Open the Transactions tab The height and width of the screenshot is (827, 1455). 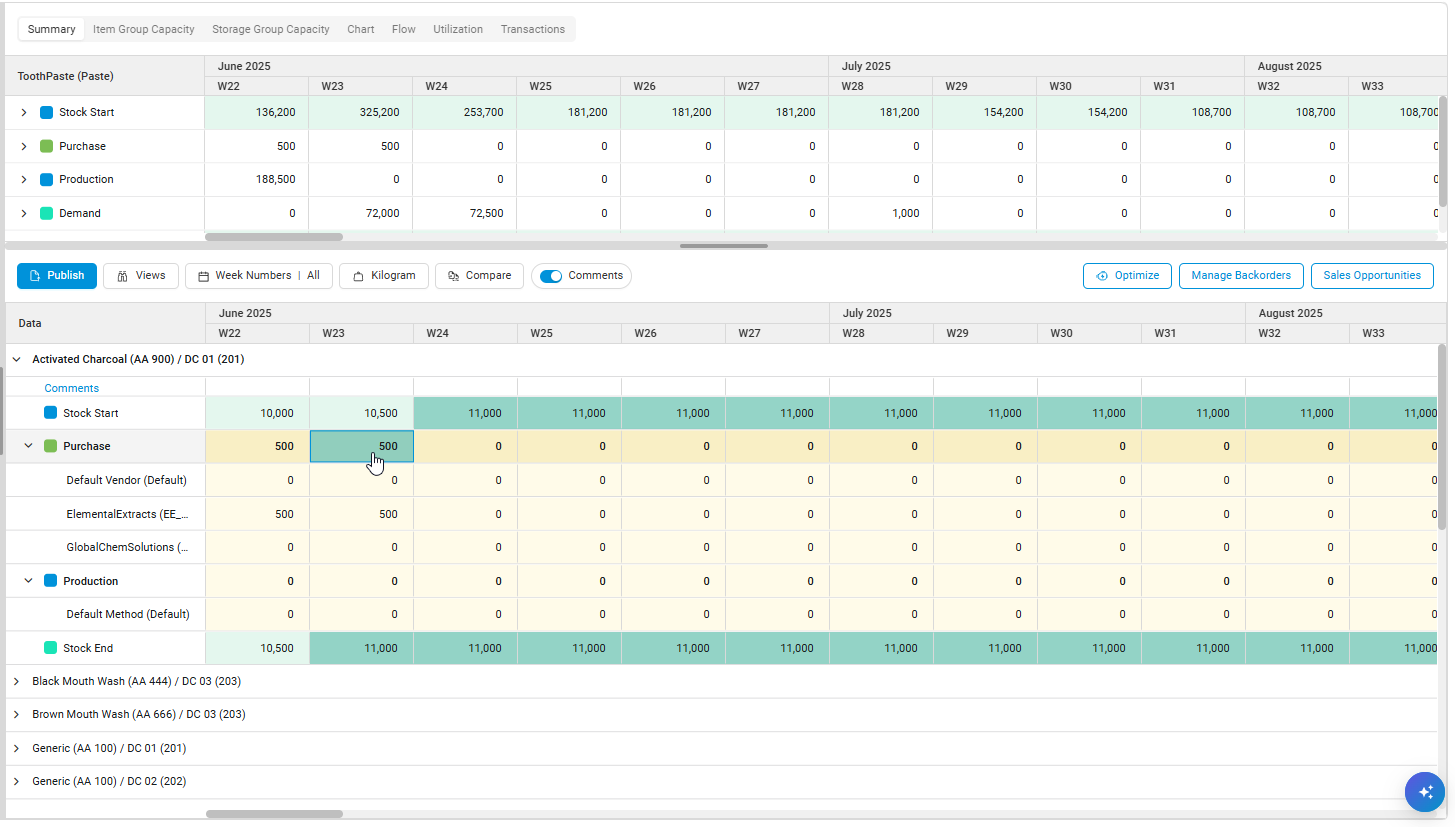click(533, 29)
